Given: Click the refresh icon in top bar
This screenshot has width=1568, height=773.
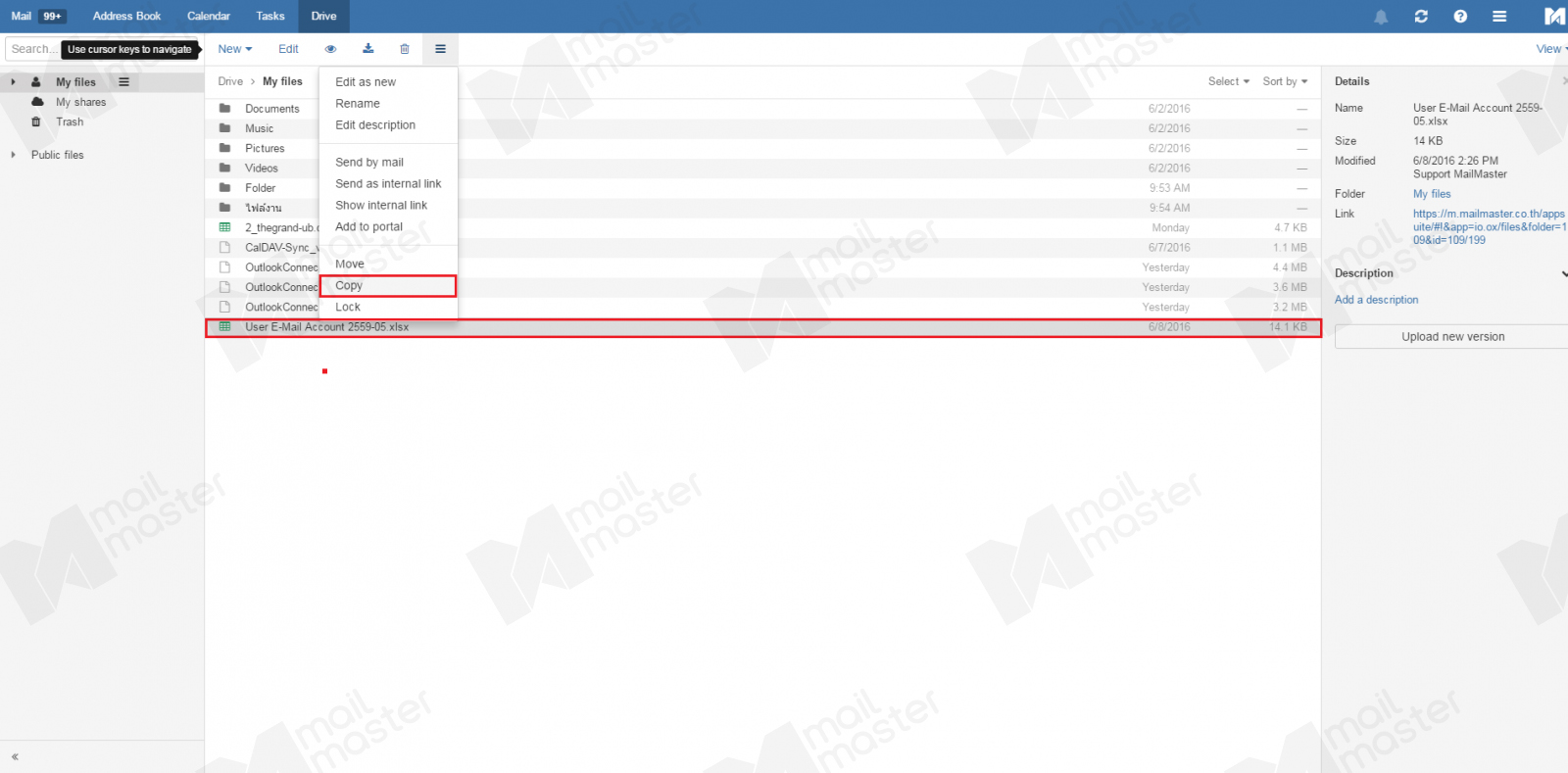Looking at the screenshot, I should click(1421, 17).
